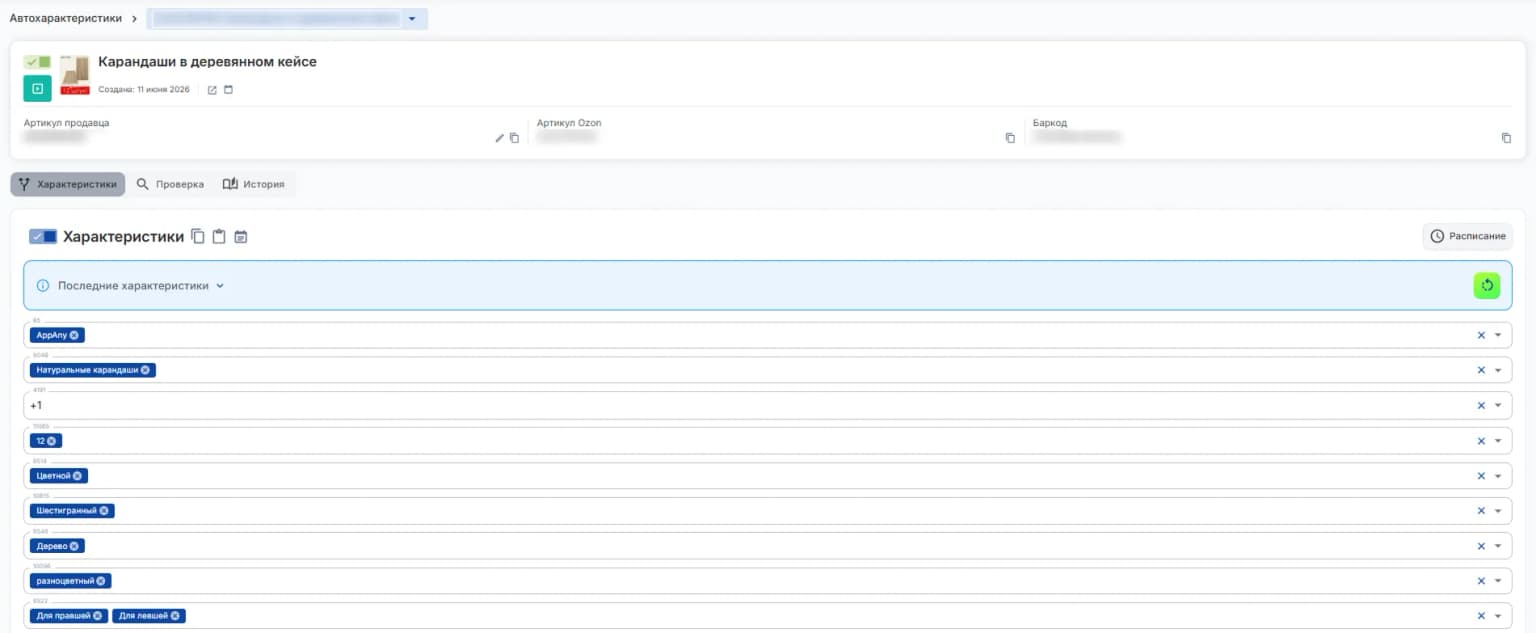Click the green refresh button
This screenshot has width=1536, height=633.
click(1487, 286)
